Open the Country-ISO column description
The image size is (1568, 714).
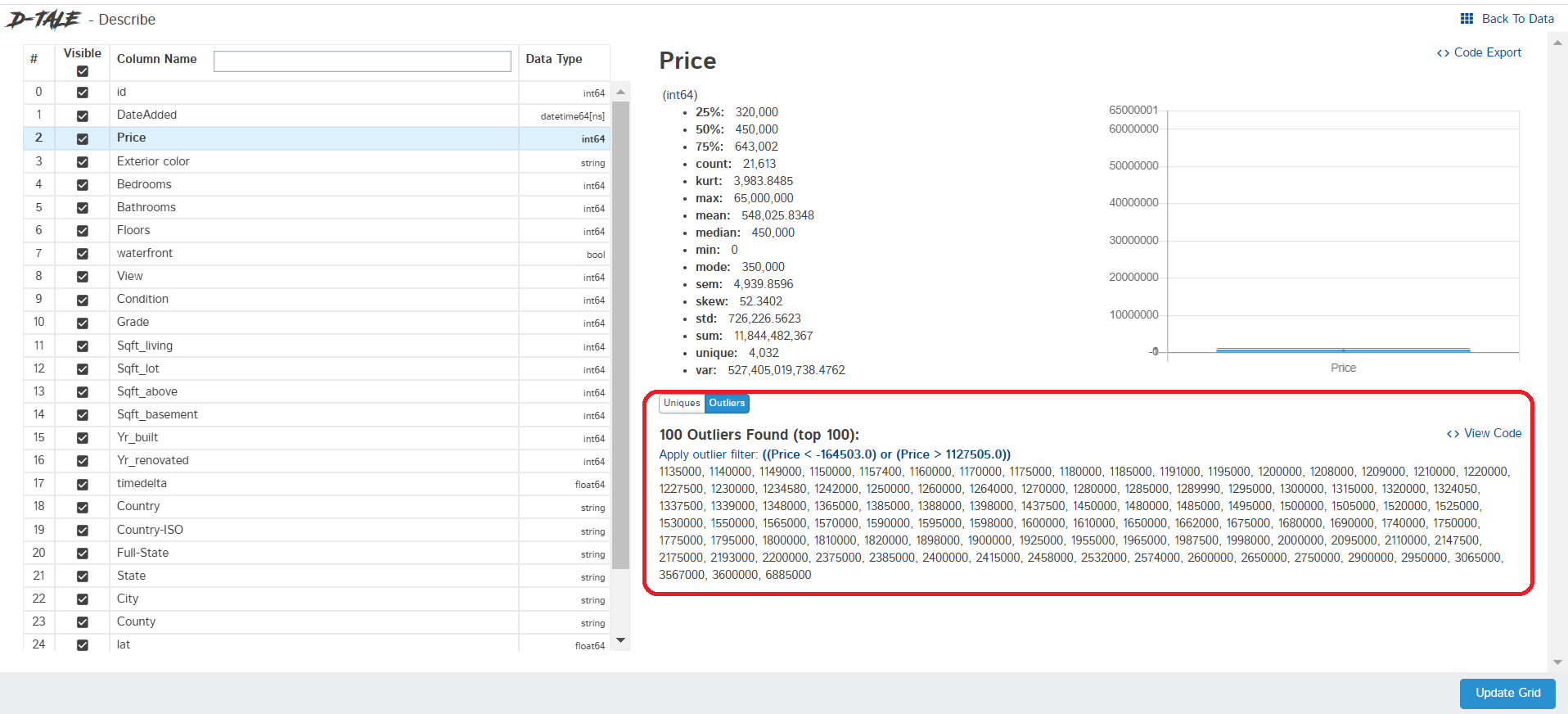pyautogui.click(x=150, y=530)
